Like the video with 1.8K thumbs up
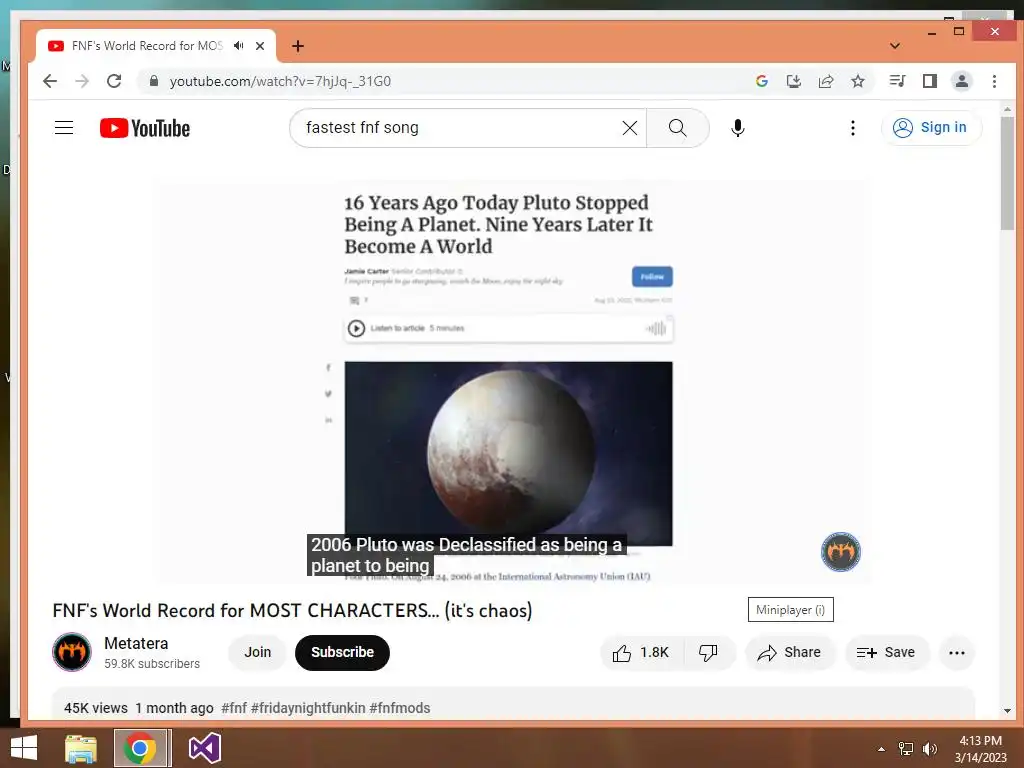This screenshot has height=768, width=1024. pos(641,652)
